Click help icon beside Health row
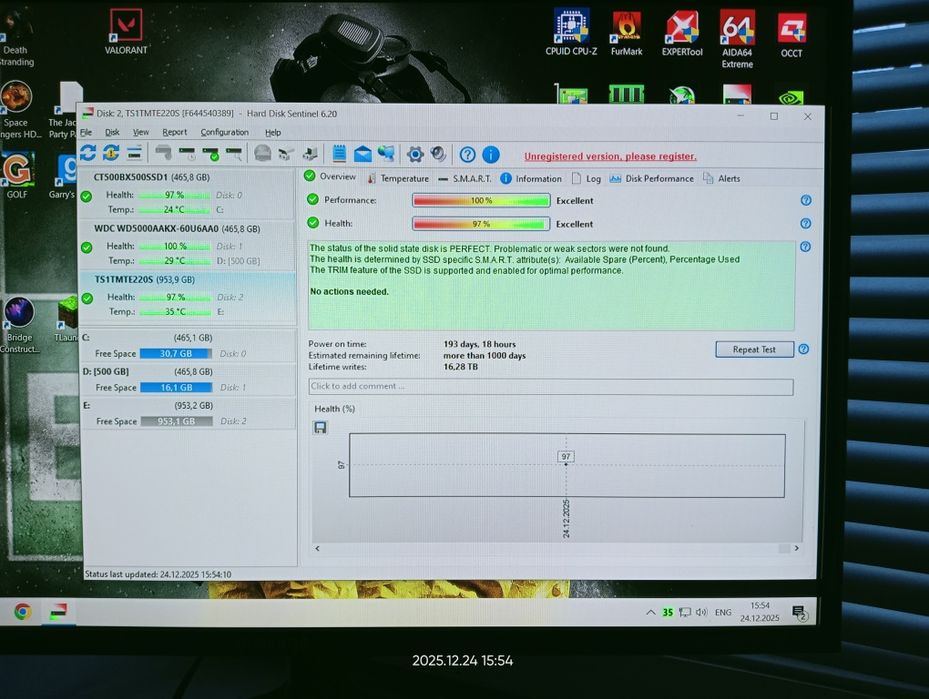Image resolution: width=929 pixels, height=699 pixels. (806, 223)
